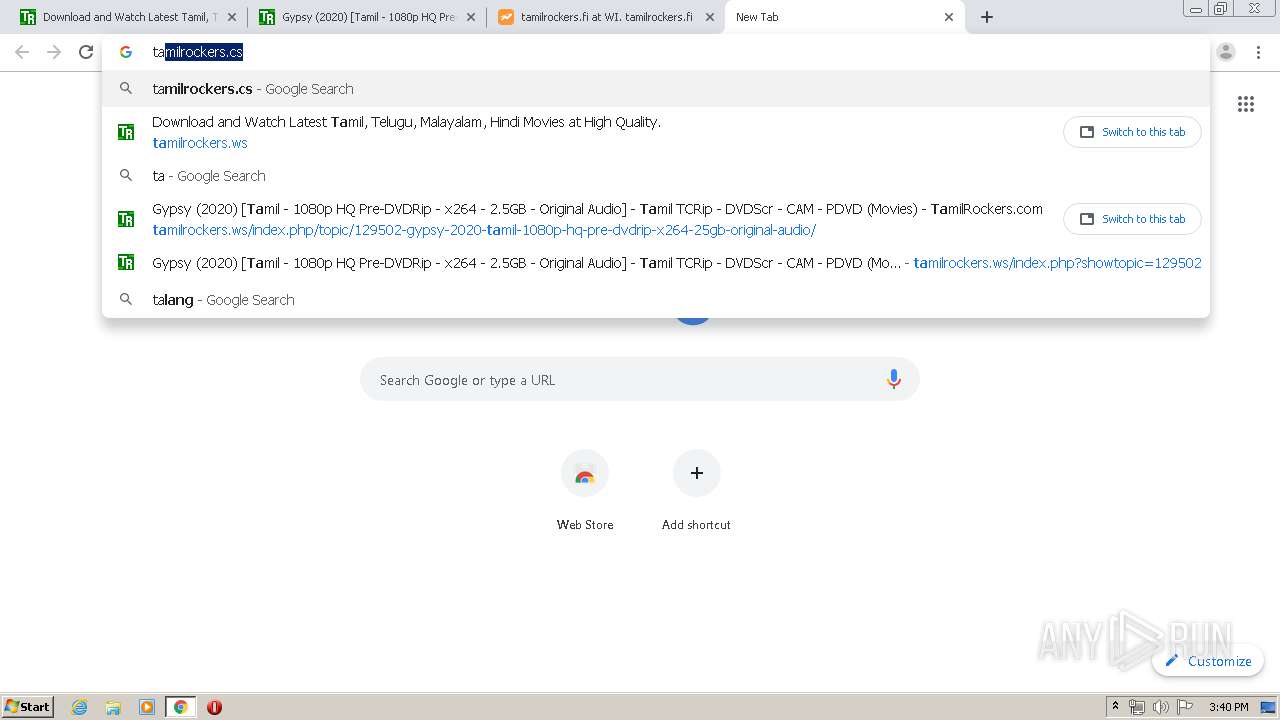Select the Chrome taskbar button
The width and height of the screenshot is (1280, 720).
coord(181,707)
